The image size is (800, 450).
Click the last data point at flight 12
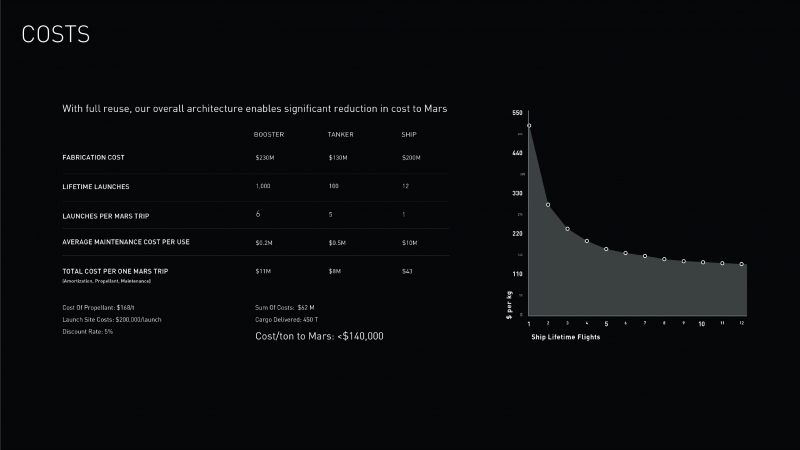tap(742, 264)
